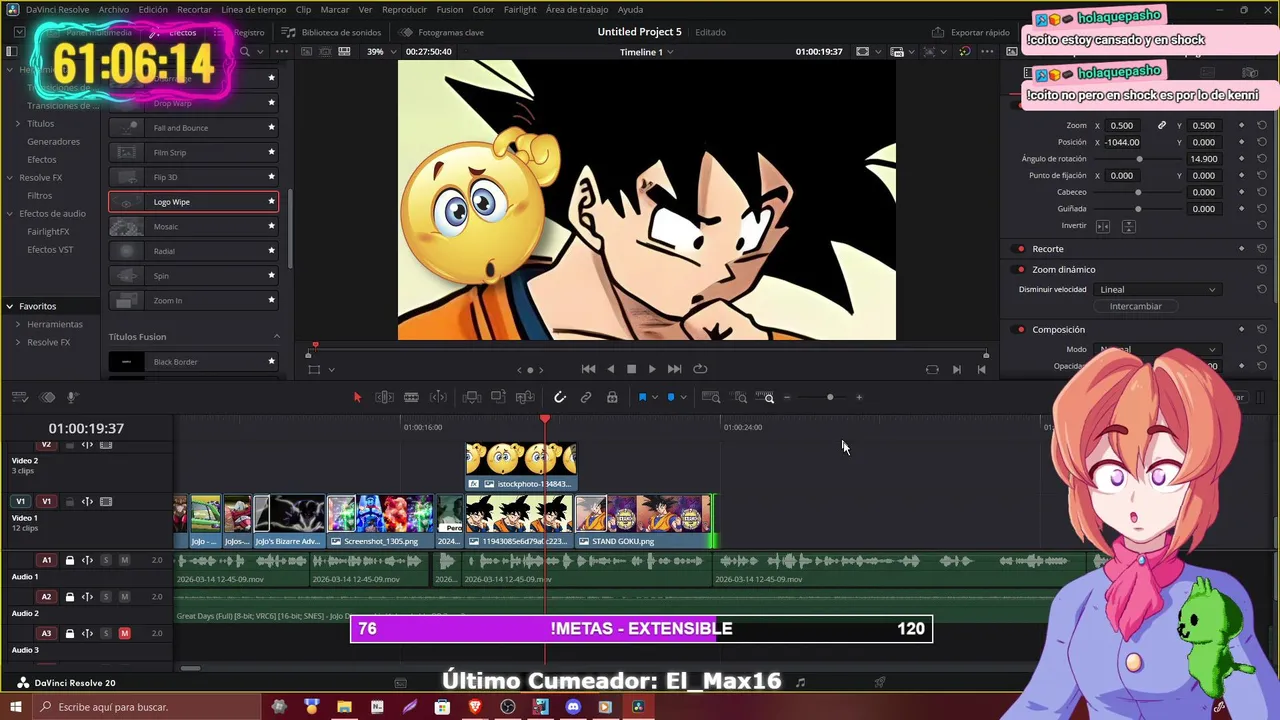The height and width of the screenshot is (720, 1280).
Task: Adjust the Ángulo de rotación slider
Action: coord(1139,159)
